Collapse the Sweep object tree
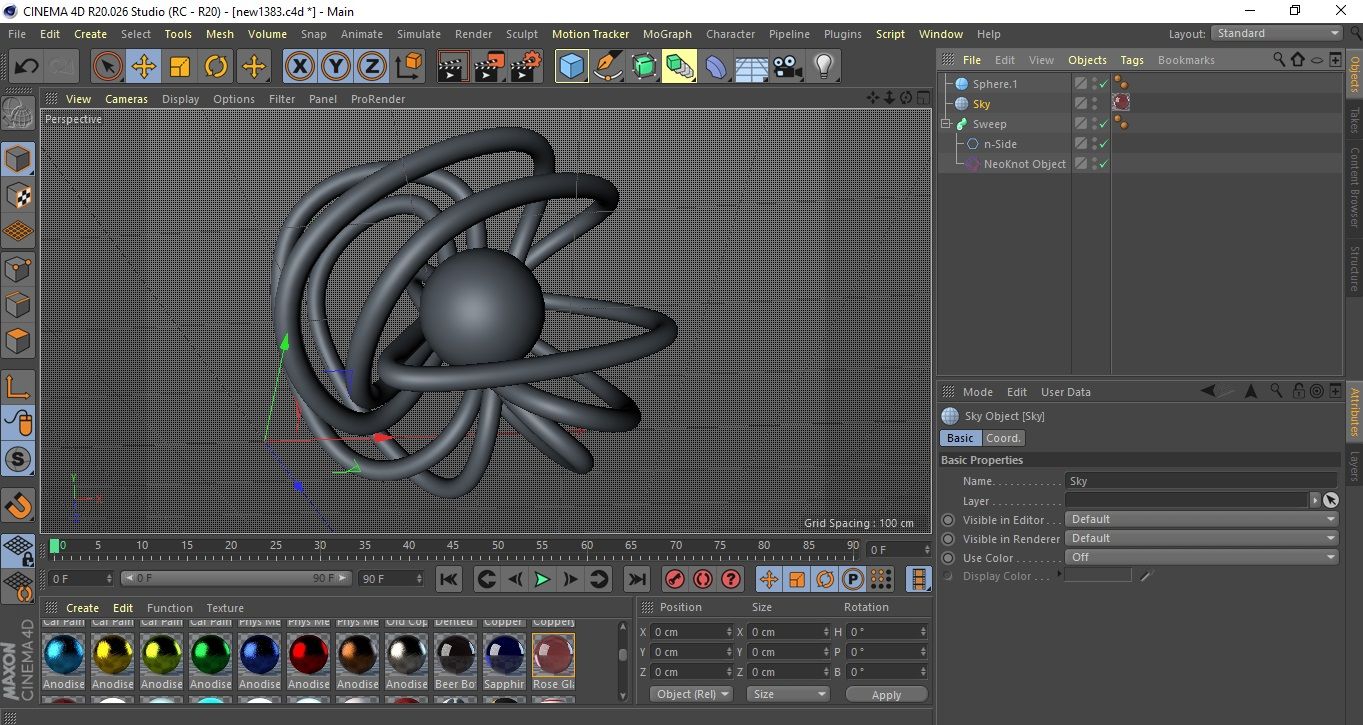The image size is (1363, 725). click(946, 124)
